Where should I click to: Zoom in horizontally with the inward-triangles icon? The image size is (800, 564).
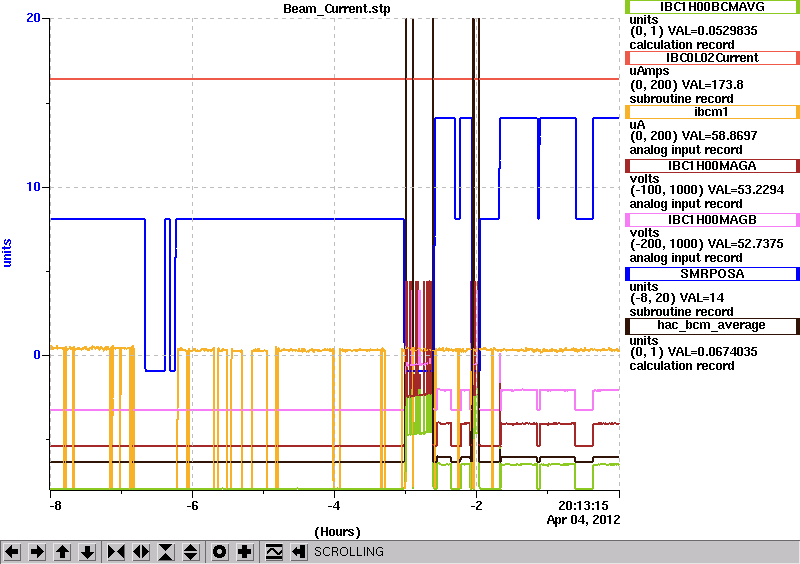(116, 552)
